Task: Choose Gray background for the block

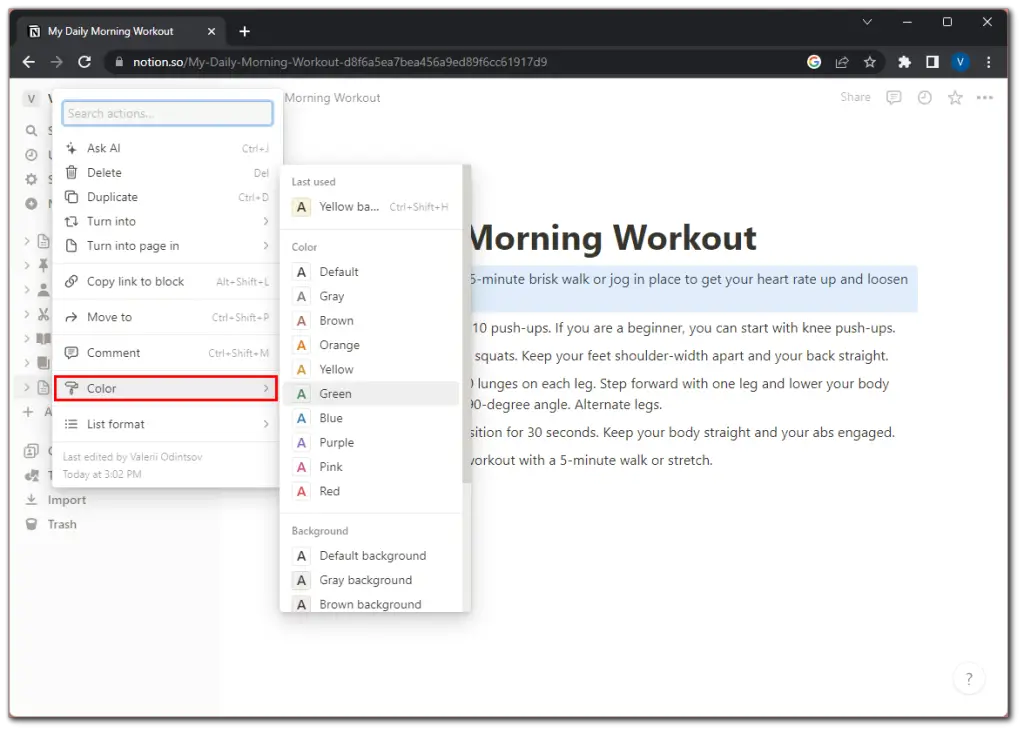Action: tap(366, 580)
